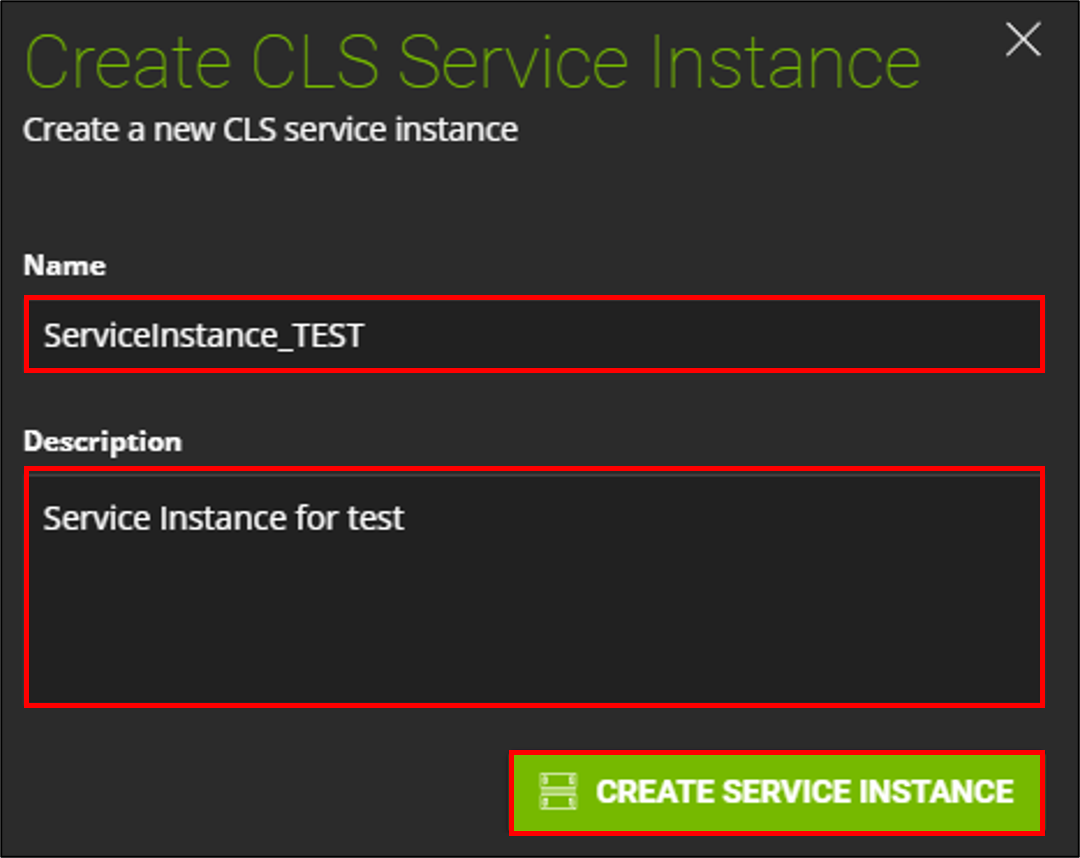Submit the form using the green button

click(777, 793)
